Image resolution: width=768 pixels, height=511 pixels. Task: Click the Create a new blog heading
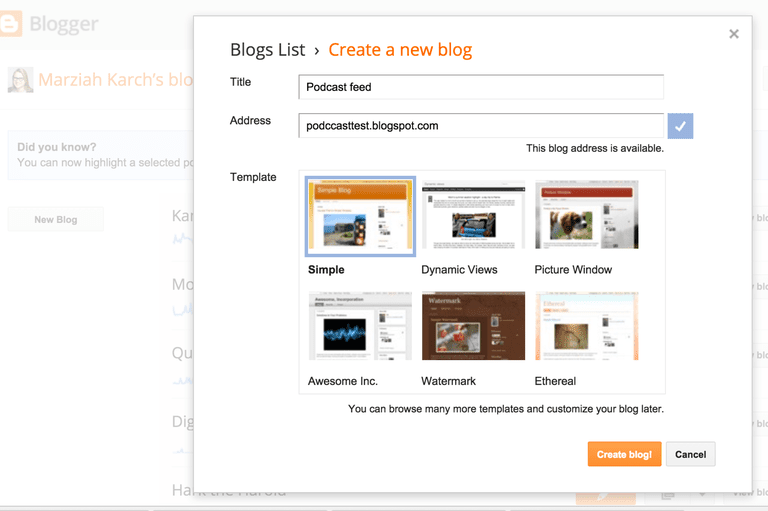(400, 49)
